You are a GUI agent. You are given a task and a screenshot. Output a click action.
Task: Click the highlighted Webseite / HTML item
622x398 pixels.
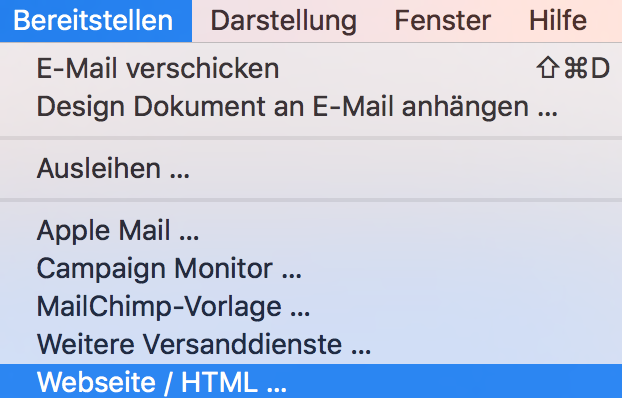click(311, 381)
